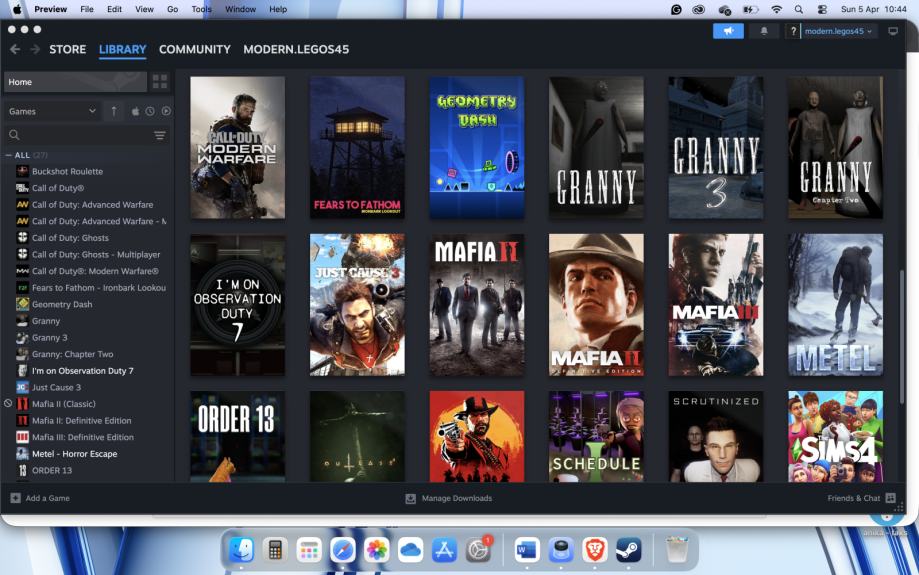Open Control Center in the menu bar
919x575 pixels.
point(822,9)
